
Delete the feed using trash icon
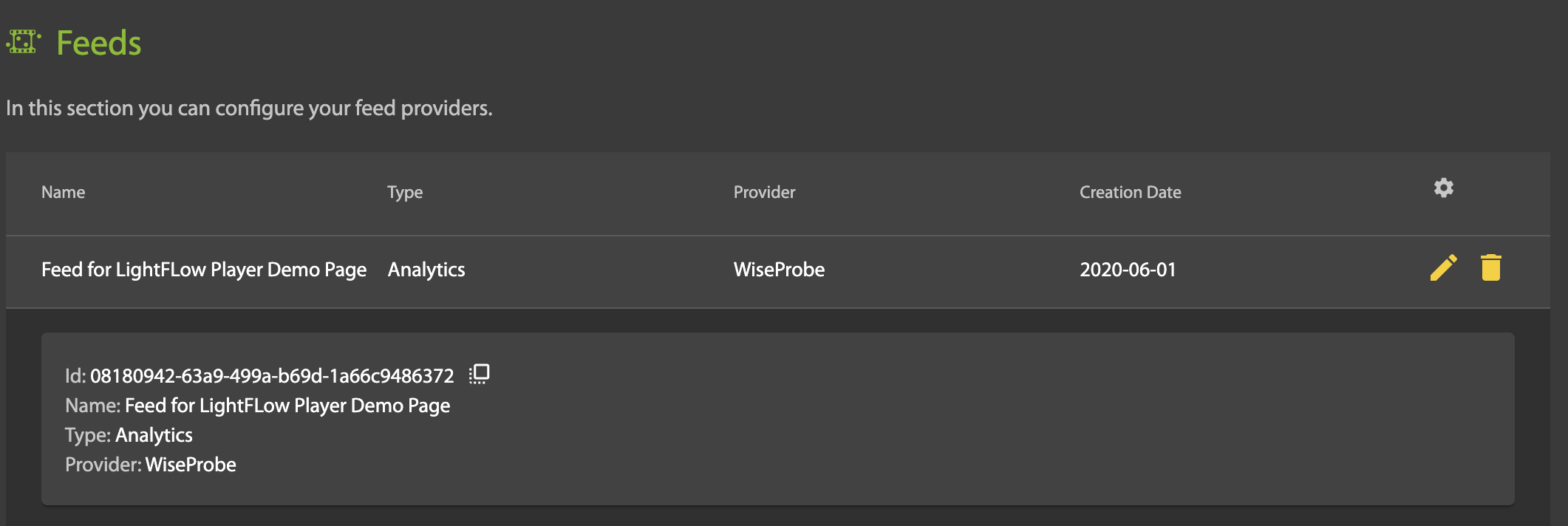[x=1491, y=267]
